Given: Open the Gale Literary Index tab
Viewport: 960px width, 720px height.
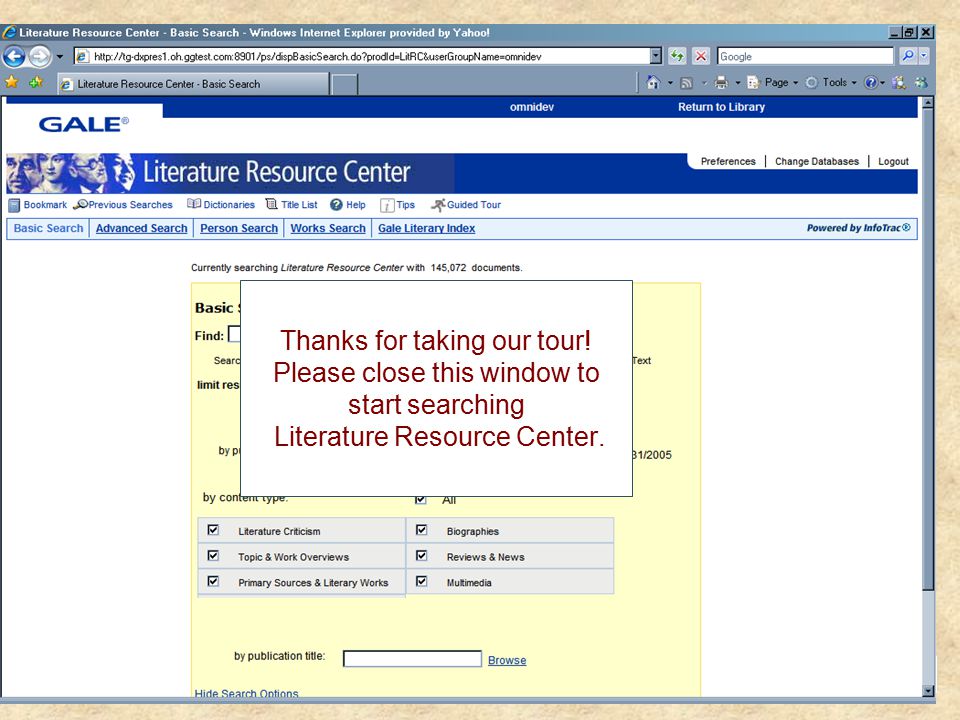Looking at the screenshot, I should click(x=426, y=228).
